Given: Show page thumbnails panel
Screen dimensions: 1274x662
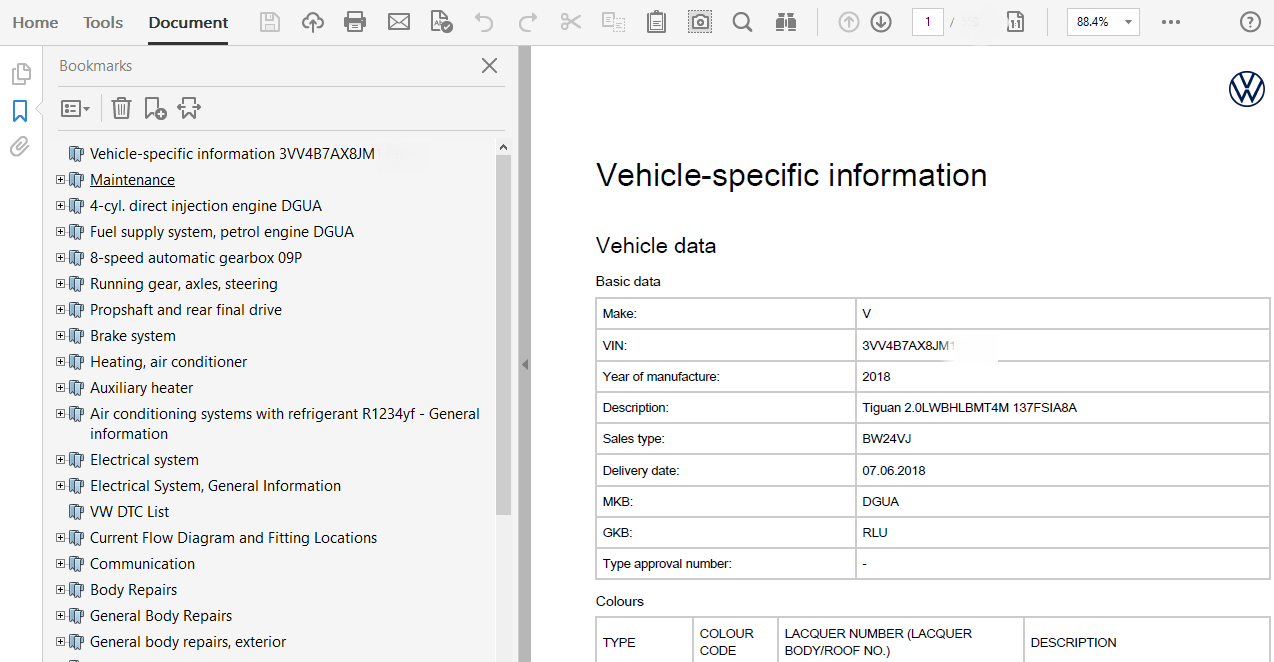Looking at the screenshot, I should pyautogui.click(x=20, y=74).
